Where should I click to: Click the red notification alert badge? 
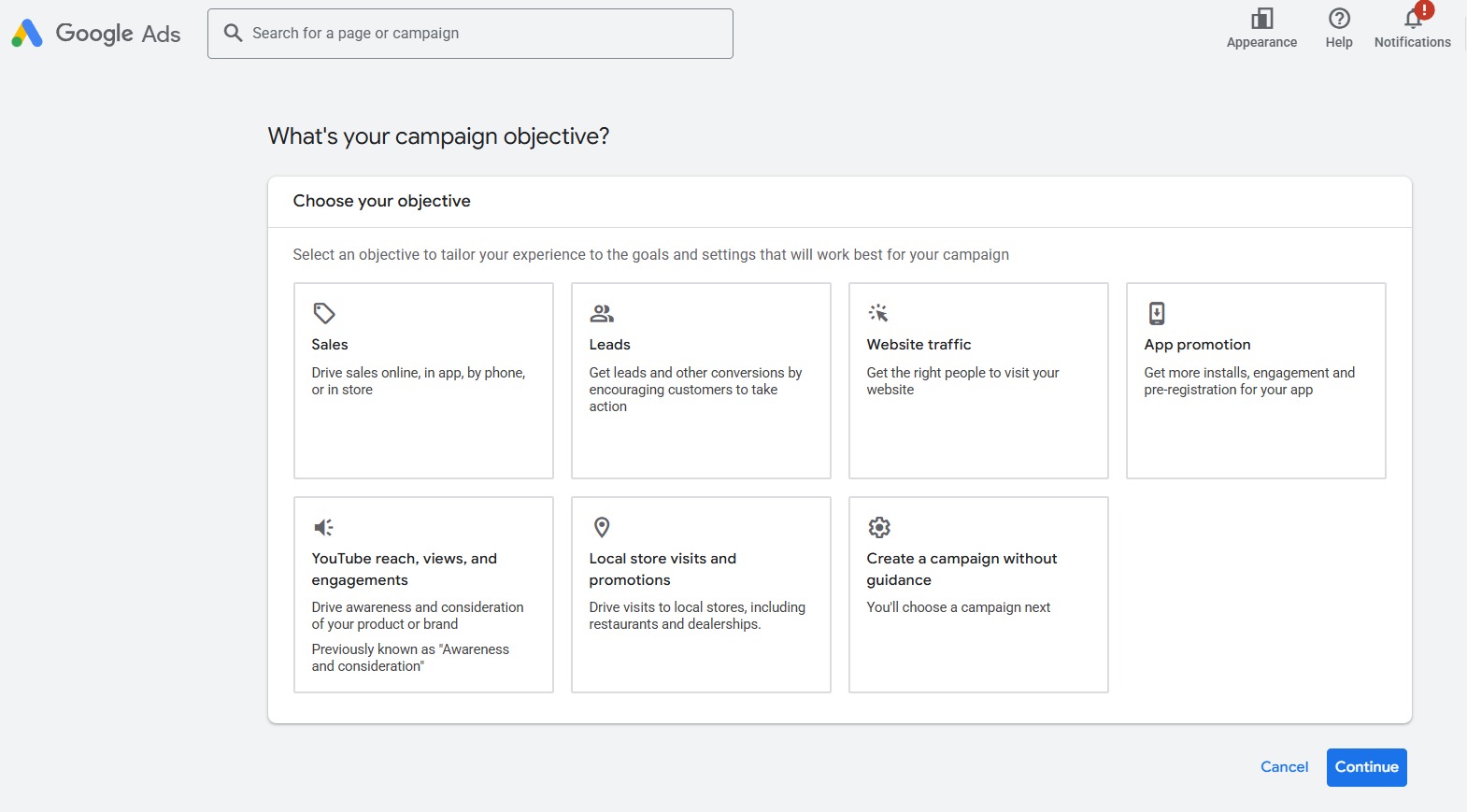[1424, 9]
